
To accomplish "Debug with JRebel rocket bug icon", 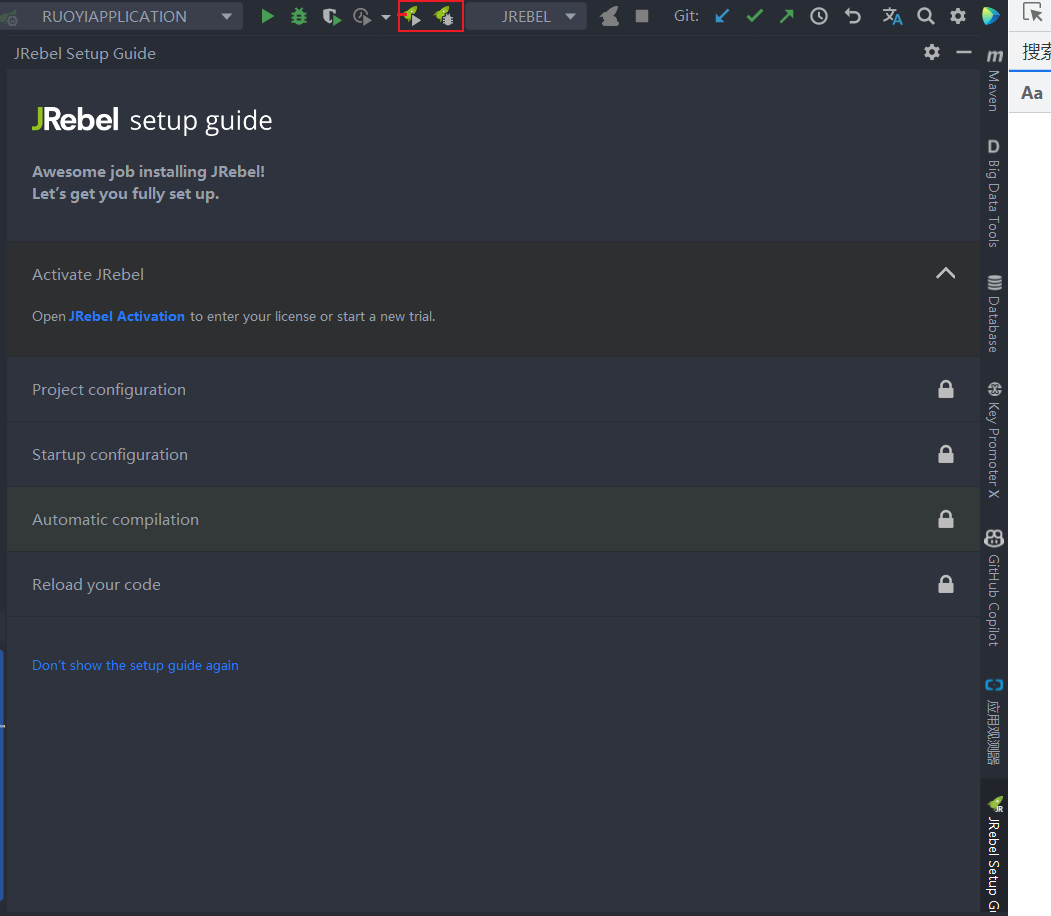I will click(x=444, y=16).
